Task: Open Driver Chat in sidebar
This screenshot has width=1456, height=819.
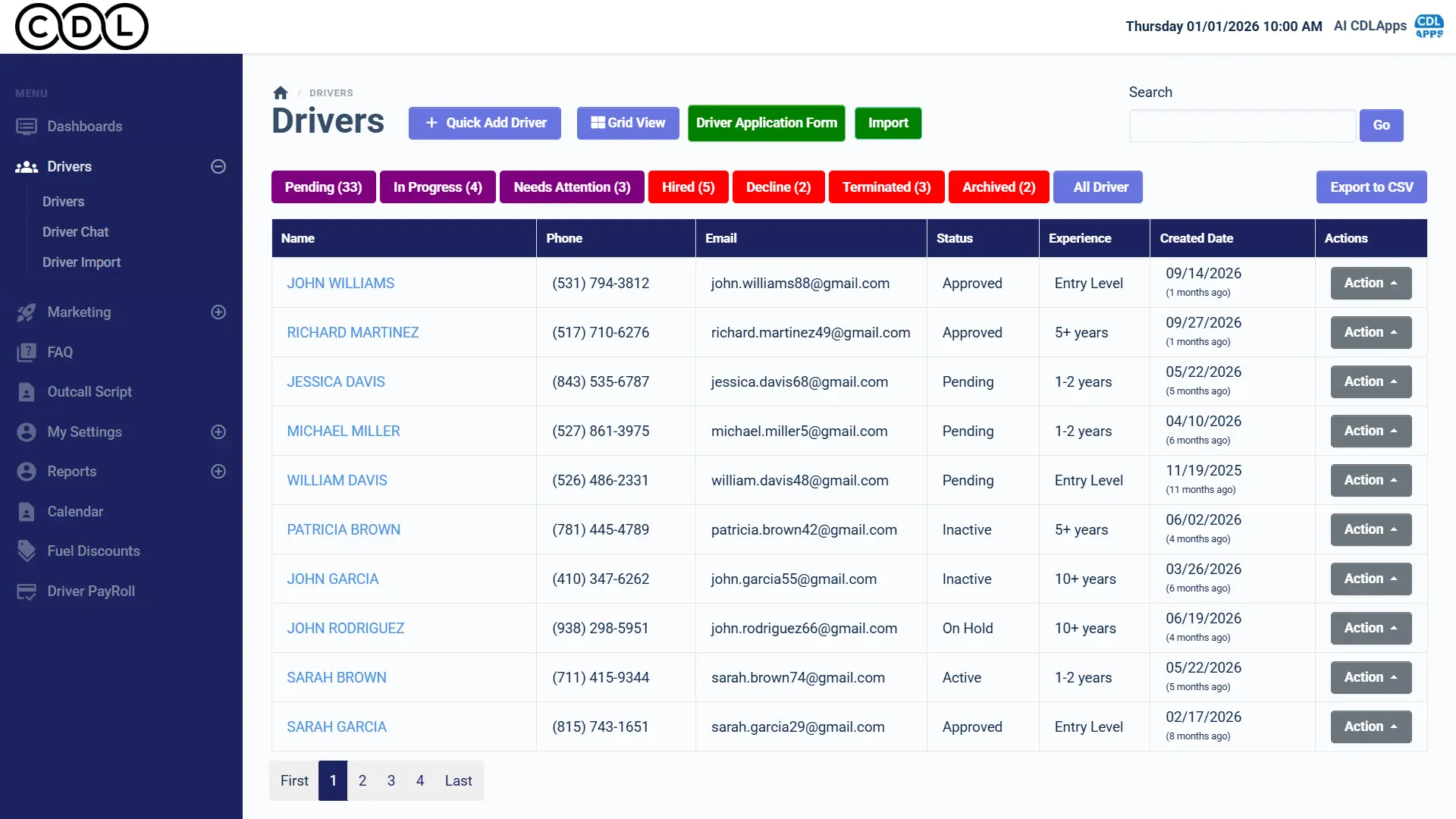Action: (x=75, y=232)
